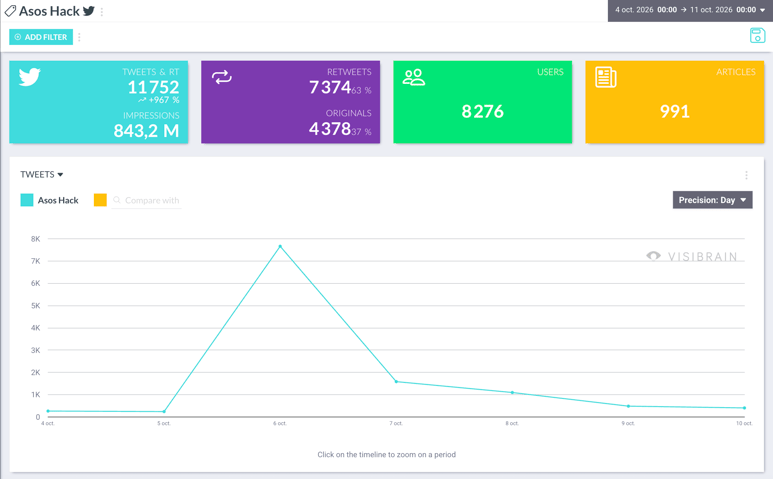773x479 pixels.
Task: Click the 8276 users value
Action: click(x=483, y=111)
